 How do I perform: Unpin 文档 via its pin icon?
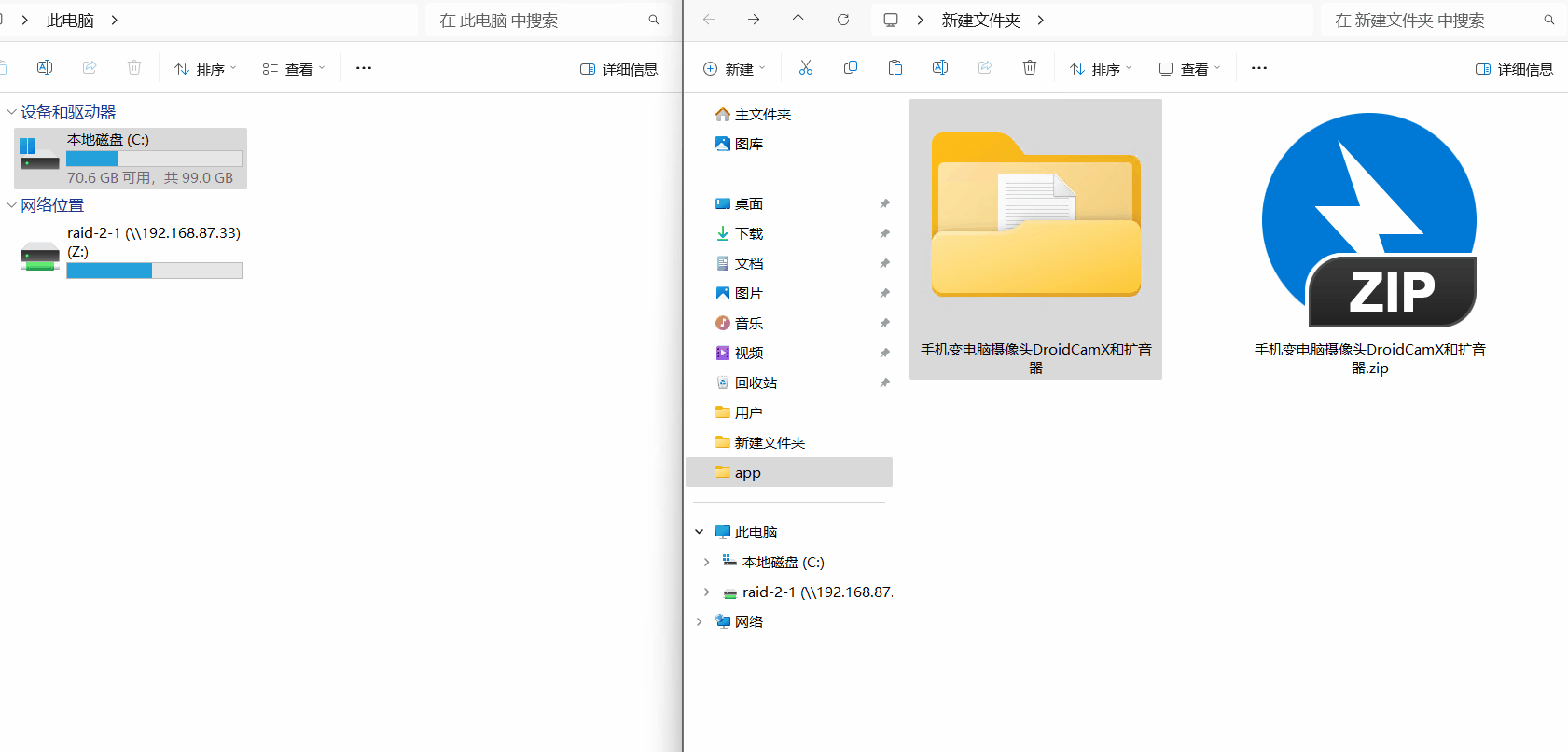coord(884,263)
